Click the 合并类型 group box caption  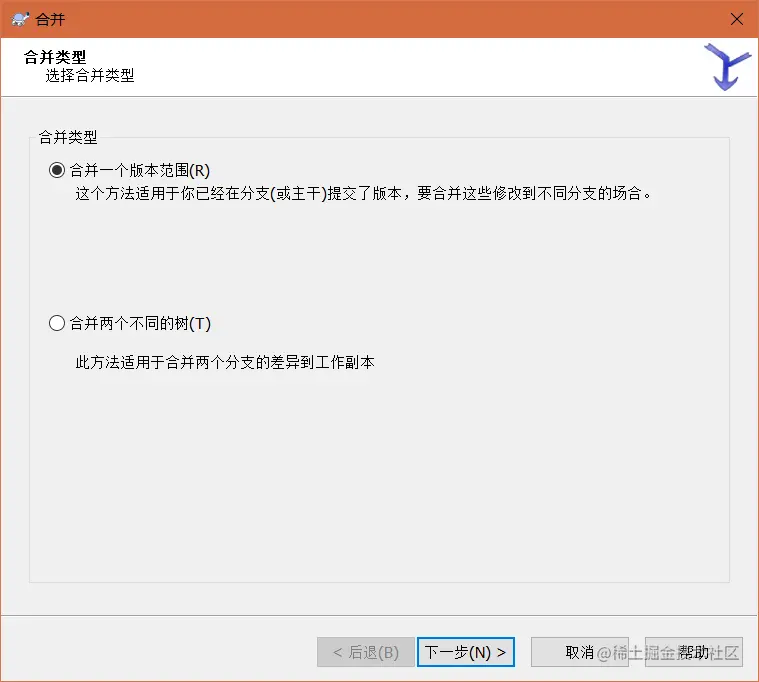tap(68, 137)
